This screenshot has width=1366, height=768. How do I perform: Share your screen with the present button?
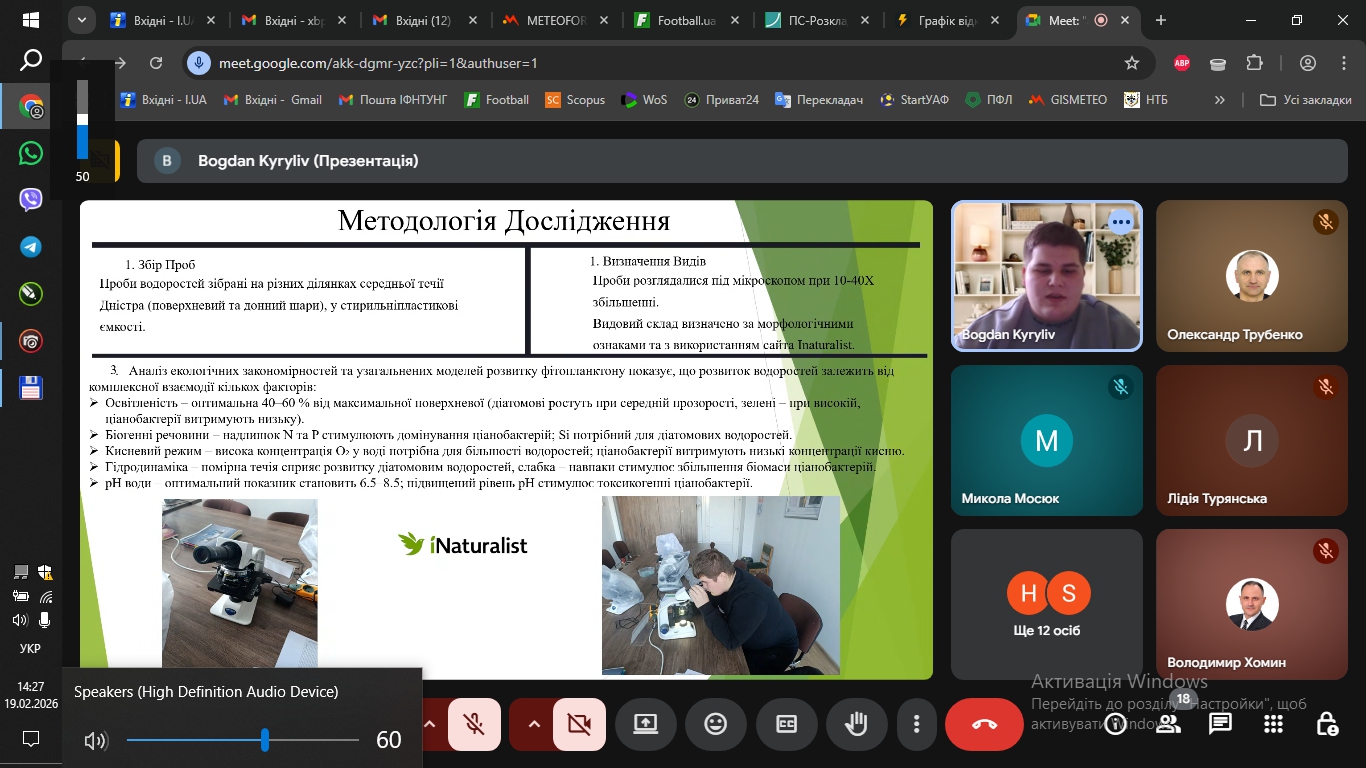click(x=645, y=724)
